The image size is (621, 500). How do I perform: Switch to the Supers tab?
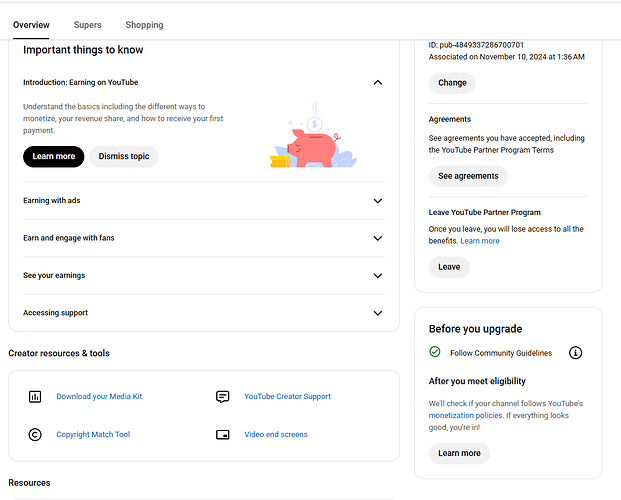point(88,25)
